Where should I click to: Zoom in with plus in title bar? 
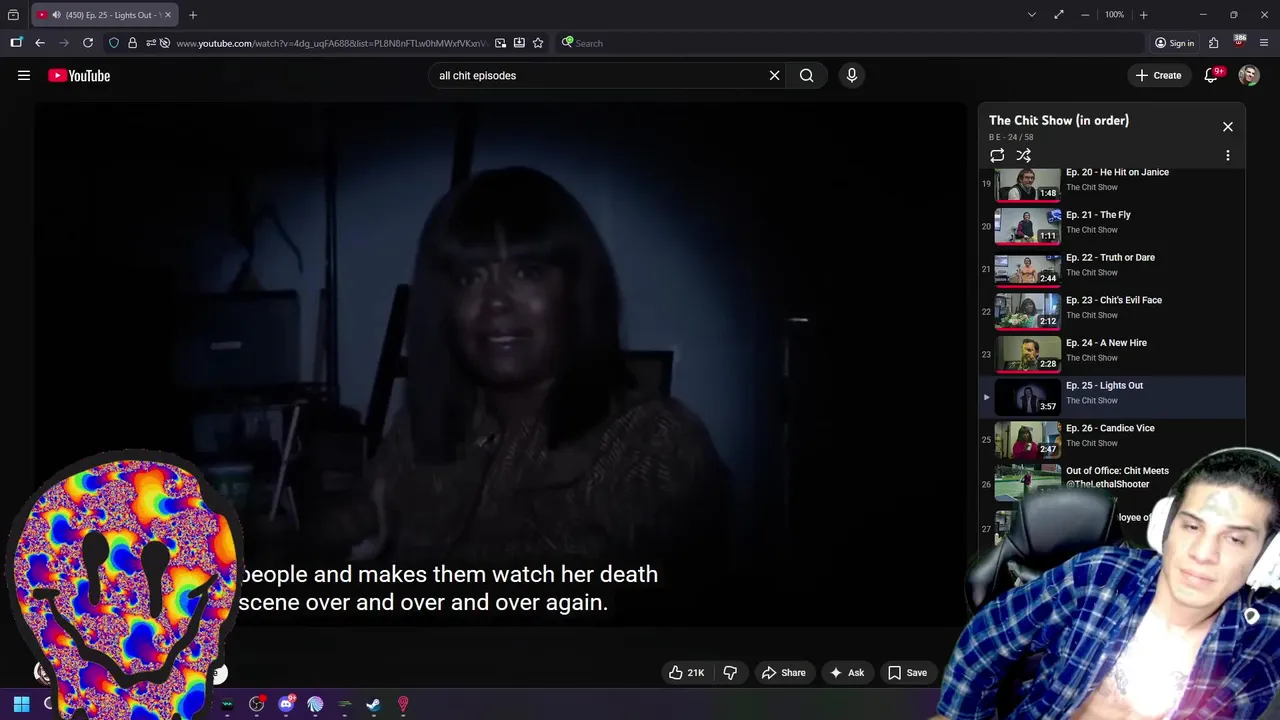[x=1143, y=15]
